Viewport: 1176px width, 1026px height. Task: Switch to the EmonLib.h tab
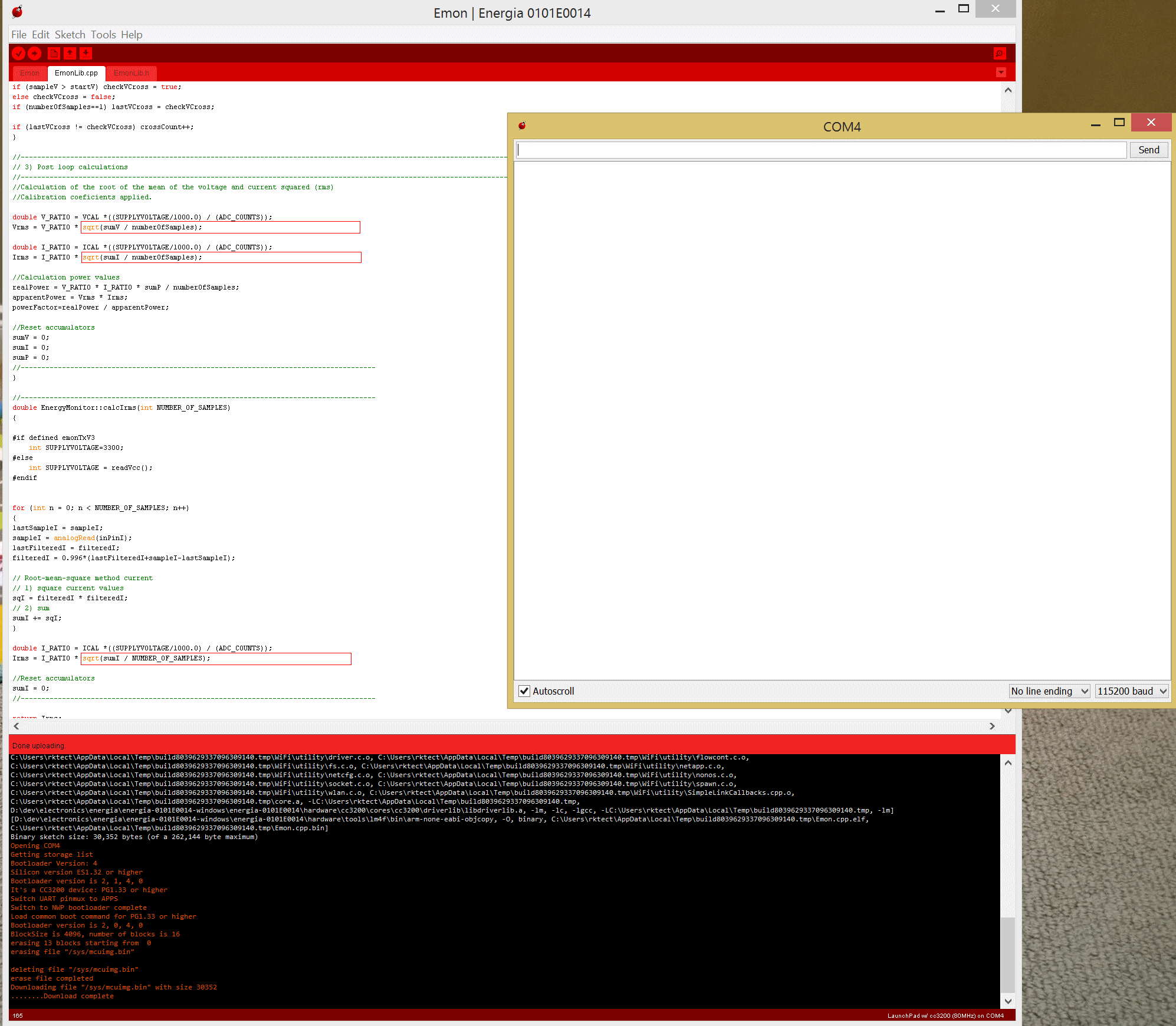pos(131,73)
